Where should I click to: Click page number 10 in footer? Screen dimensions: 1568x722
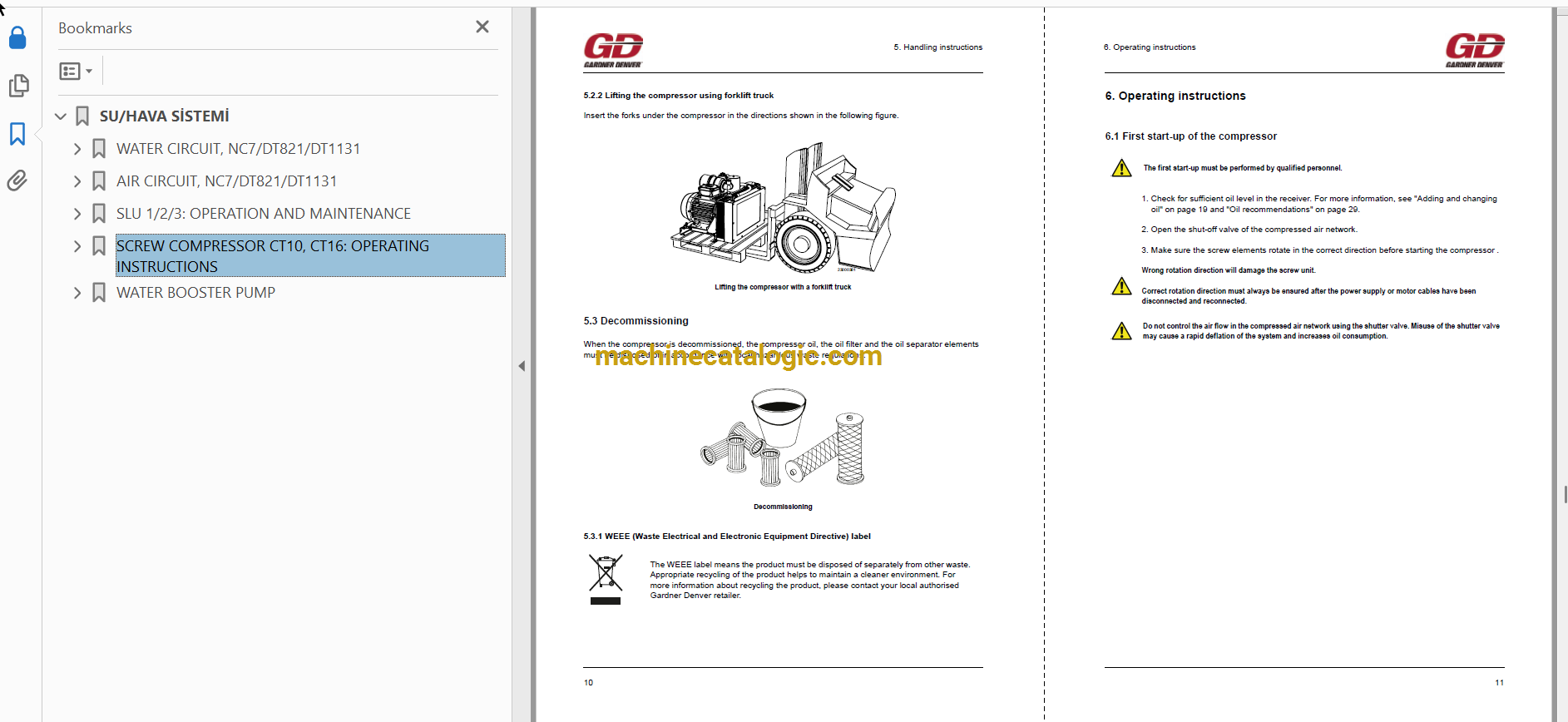pyautogui.click(x=588, y=683)
